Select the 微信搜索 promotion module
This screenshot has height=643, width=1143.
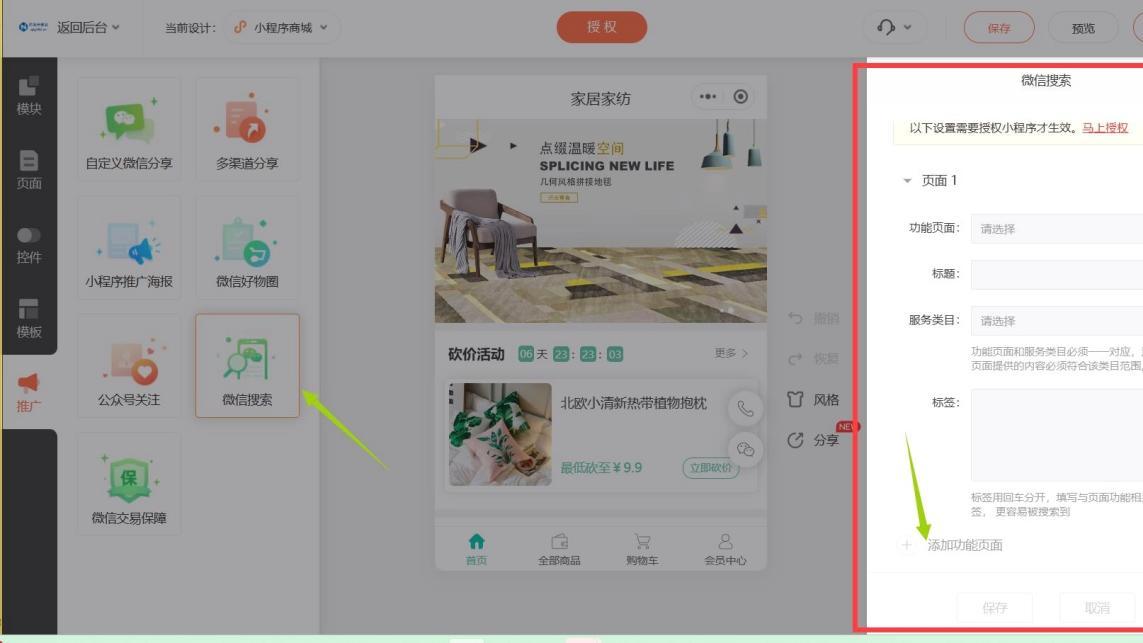point(248,366)
